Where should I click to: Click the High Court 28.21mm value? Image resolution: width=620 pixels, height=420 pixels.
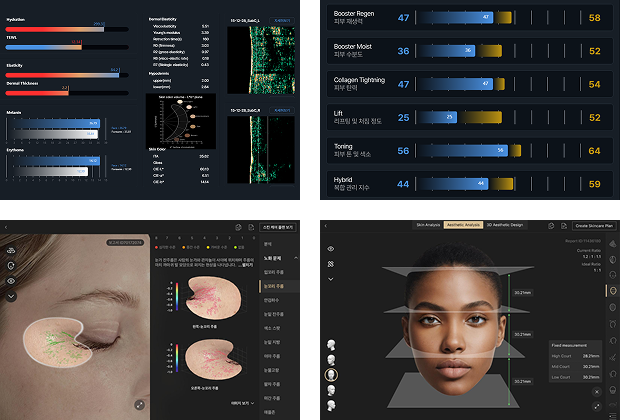click(x=591, y=356)
